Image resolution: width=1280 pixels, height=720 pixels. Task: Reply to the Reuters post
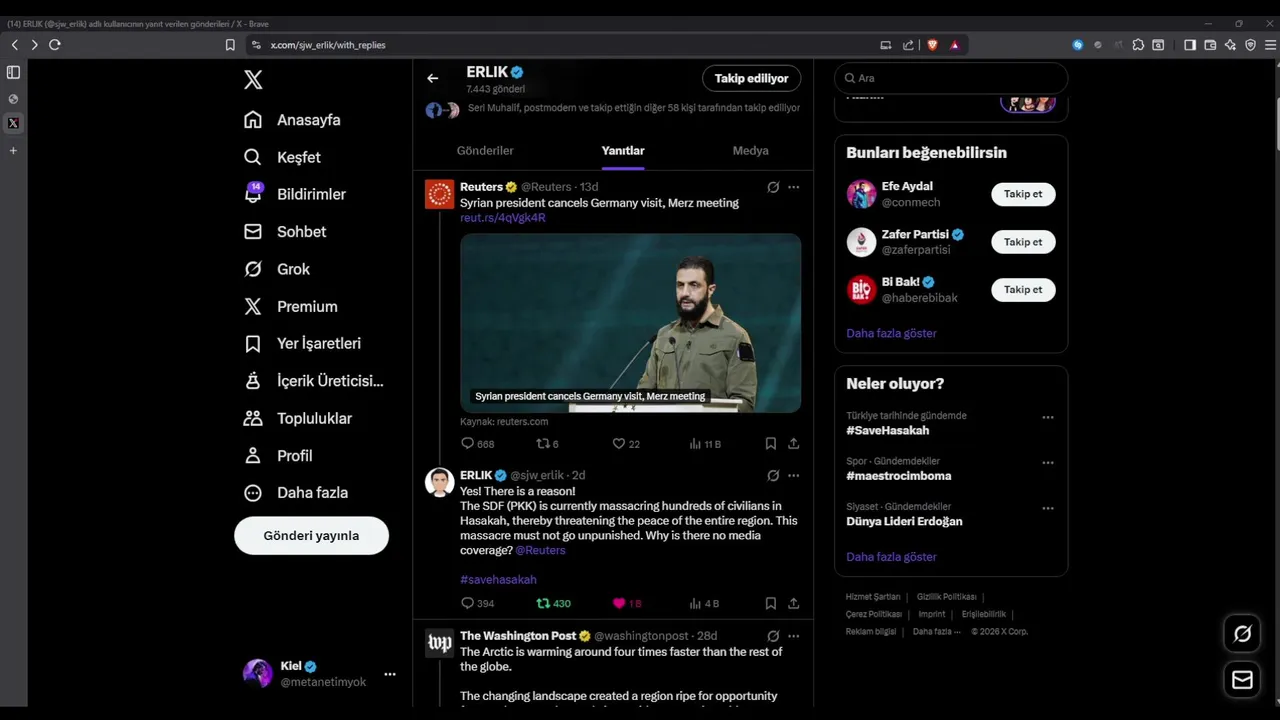(x=477, y=444)
